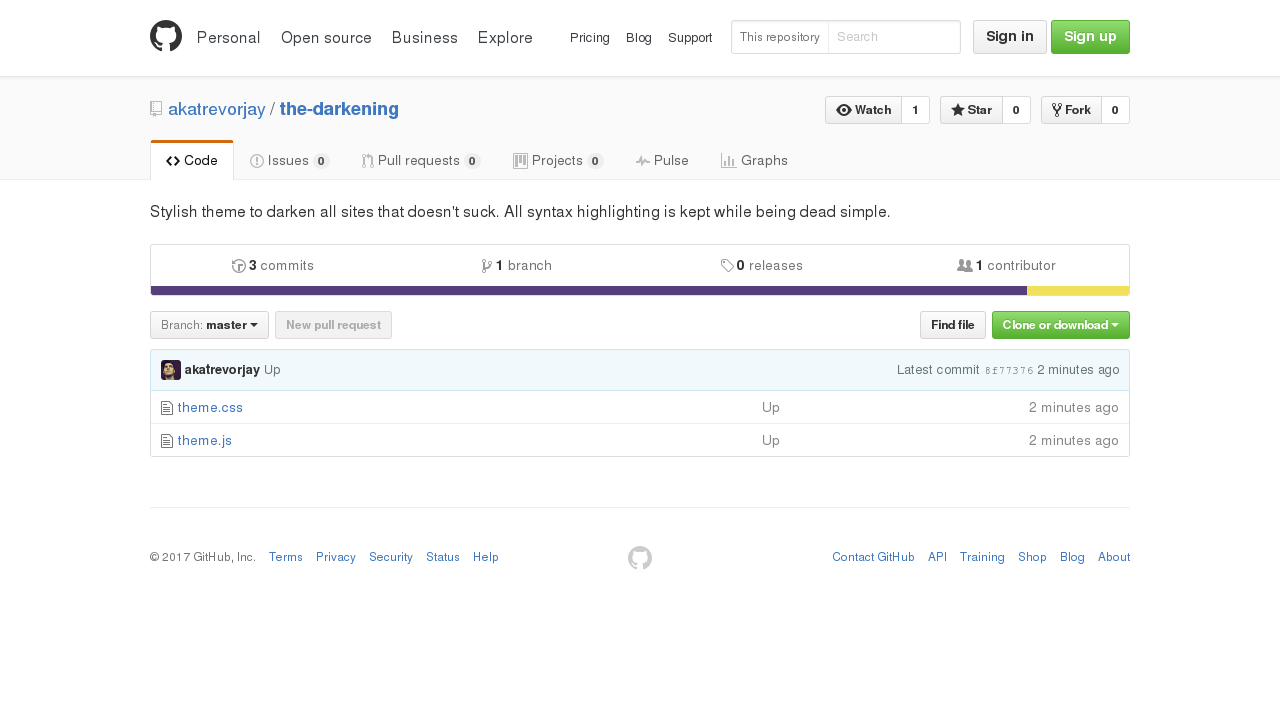Click the This repository search scope label
This screenshot has width=1280, height=720.
point(780,37)
